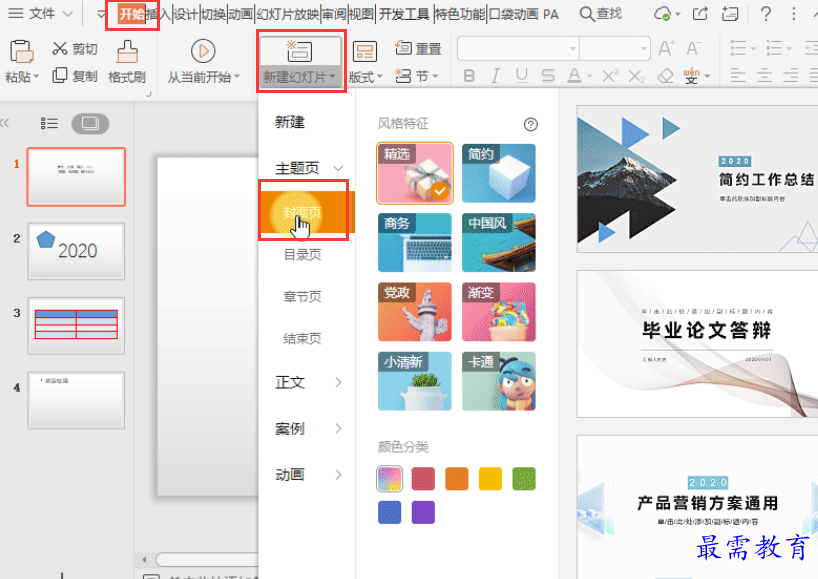Click the clear formatting eraser icon
Viewport: 818px width, 579px height.
(665, 77)
